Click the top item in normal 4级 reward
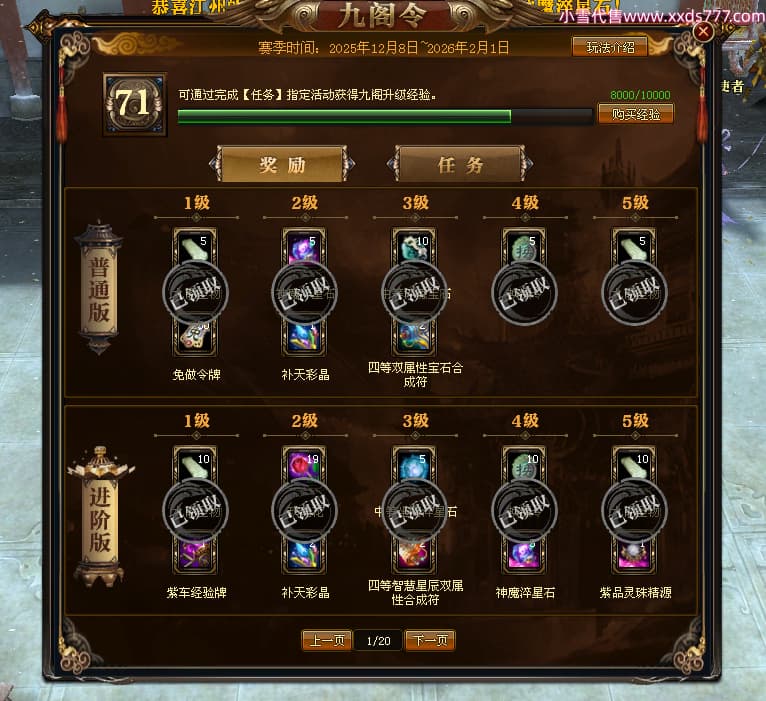 (x=524, y=248)
